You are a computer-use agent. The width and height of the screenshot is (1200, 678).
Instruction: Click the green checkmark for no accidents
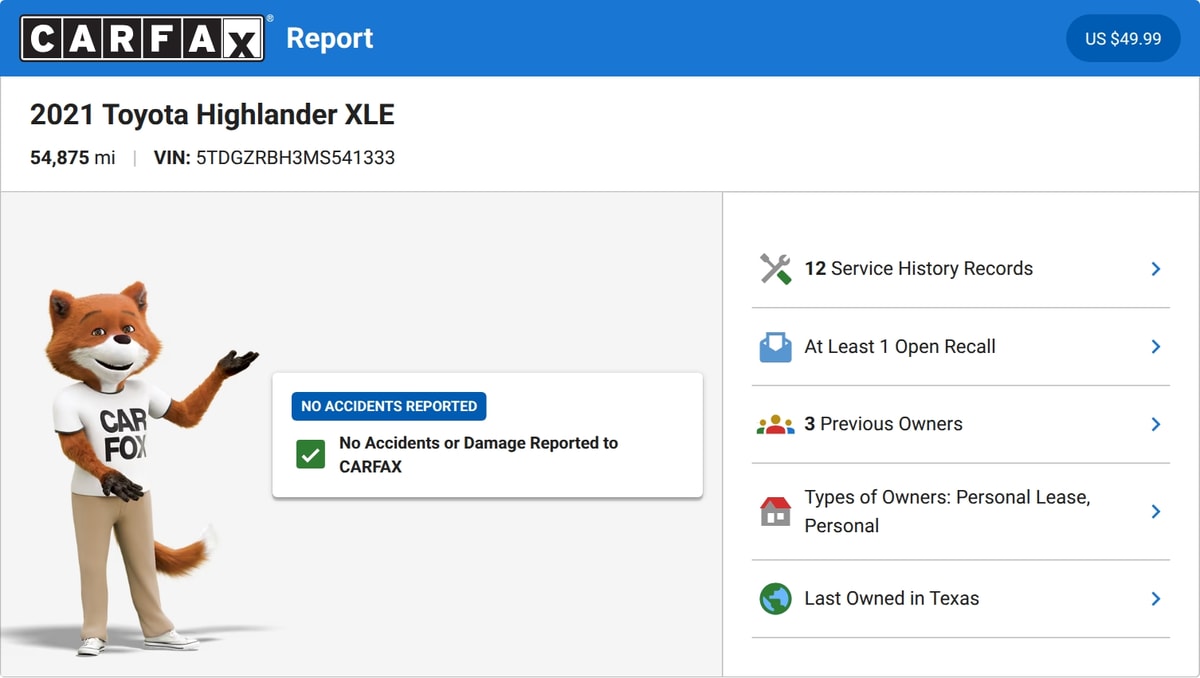pyautogui.click(x=310, y=455)
